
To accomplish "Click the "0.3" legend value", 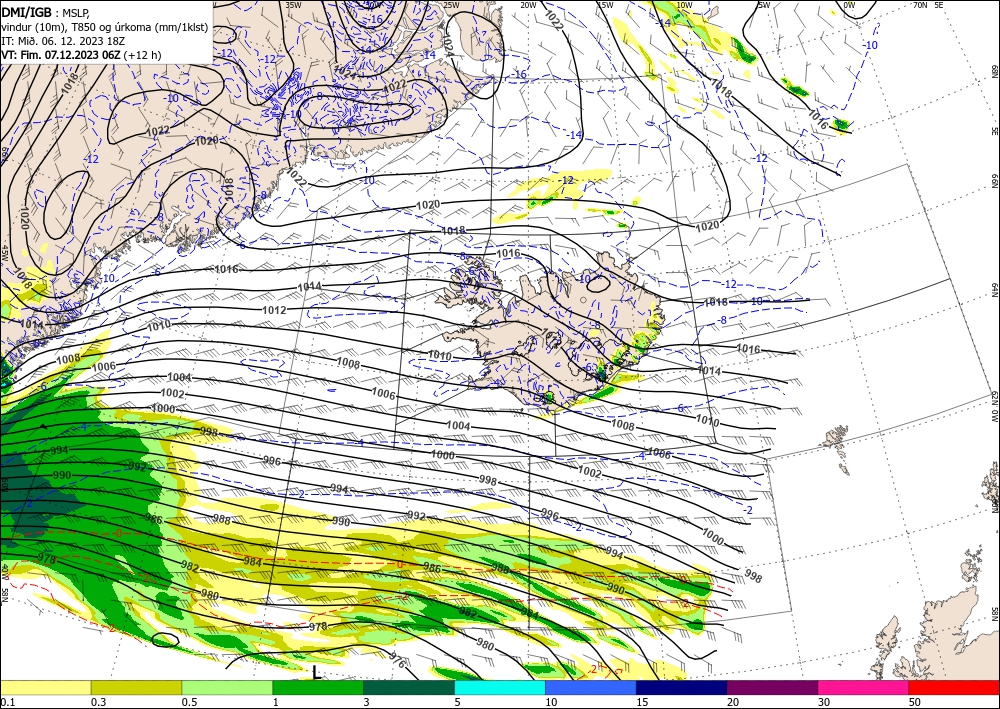I will click(x=98, y=702).
